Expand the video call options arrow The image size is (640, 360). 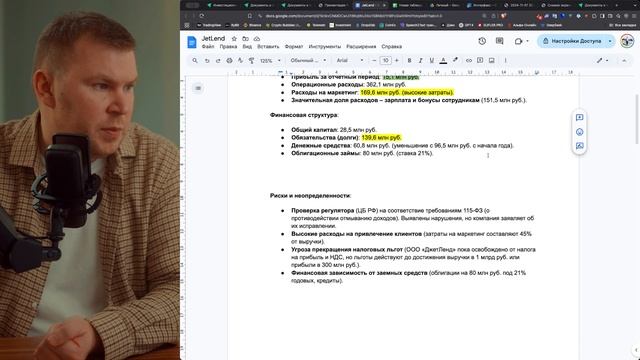527,41
